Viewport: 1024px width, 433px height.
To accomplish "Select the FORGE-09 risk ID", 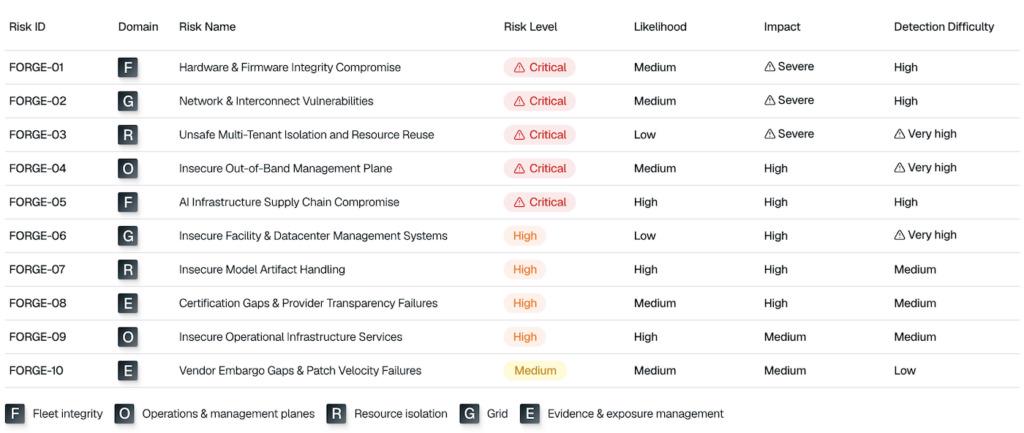I will point(38,337).
